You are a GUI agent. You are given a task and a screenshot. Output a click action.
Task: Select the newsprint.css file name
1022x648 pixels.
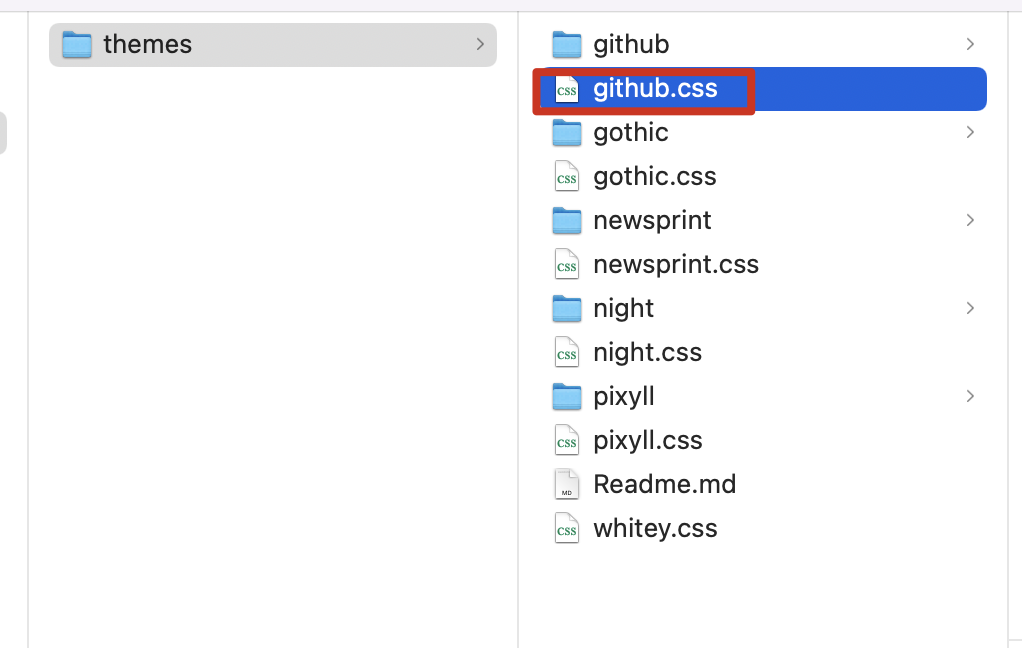click(x=676, y=265)
